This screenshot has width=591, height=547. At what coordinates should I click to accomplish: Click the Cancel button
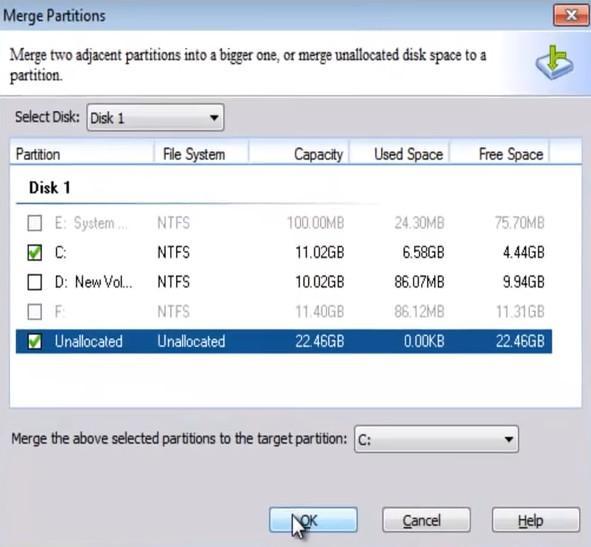tap(426, 520)
